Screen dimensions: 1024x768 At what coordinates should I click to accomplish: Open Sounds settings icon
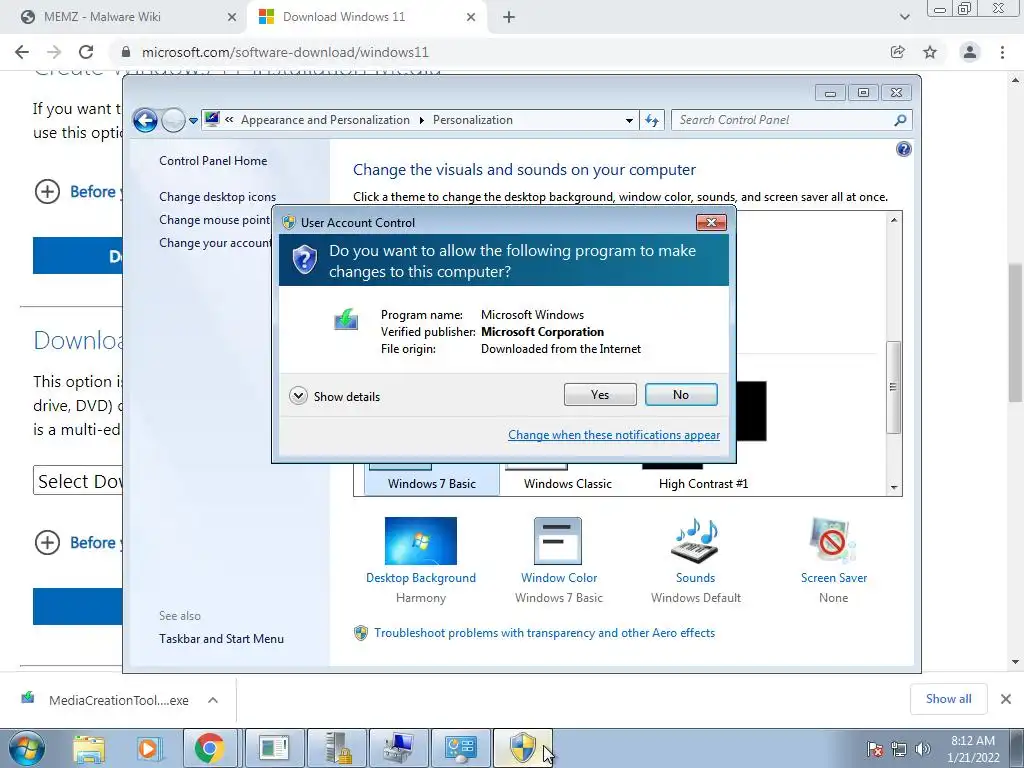tap(695, 541)
